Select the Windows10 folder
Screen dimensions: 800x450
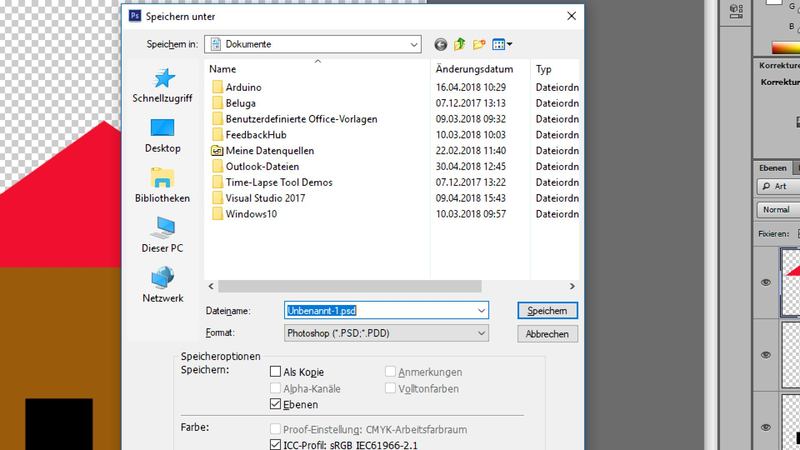click(244, 214)
